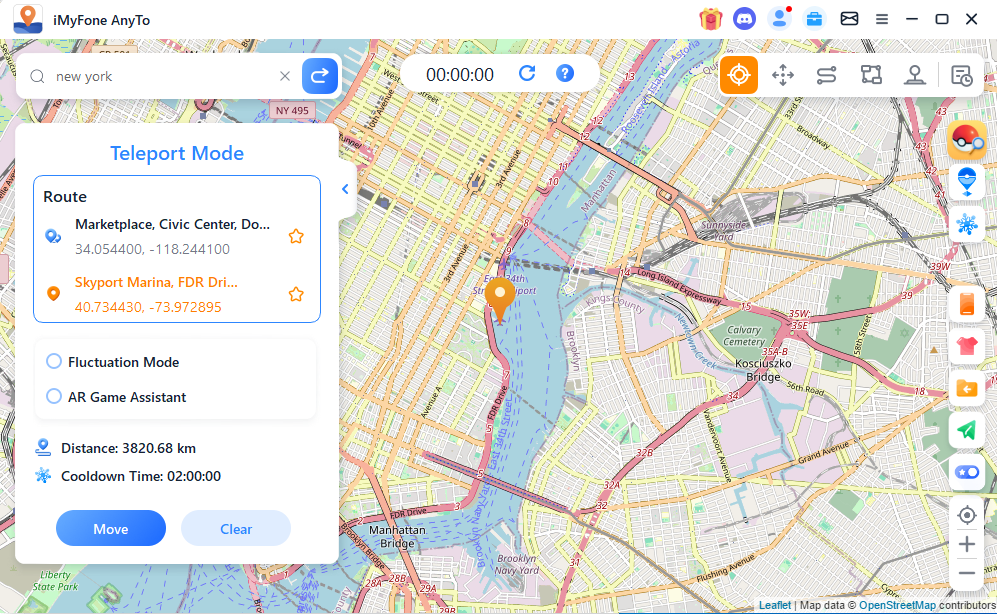
Task: Open the user account profile icon
Action: (779, 19)
